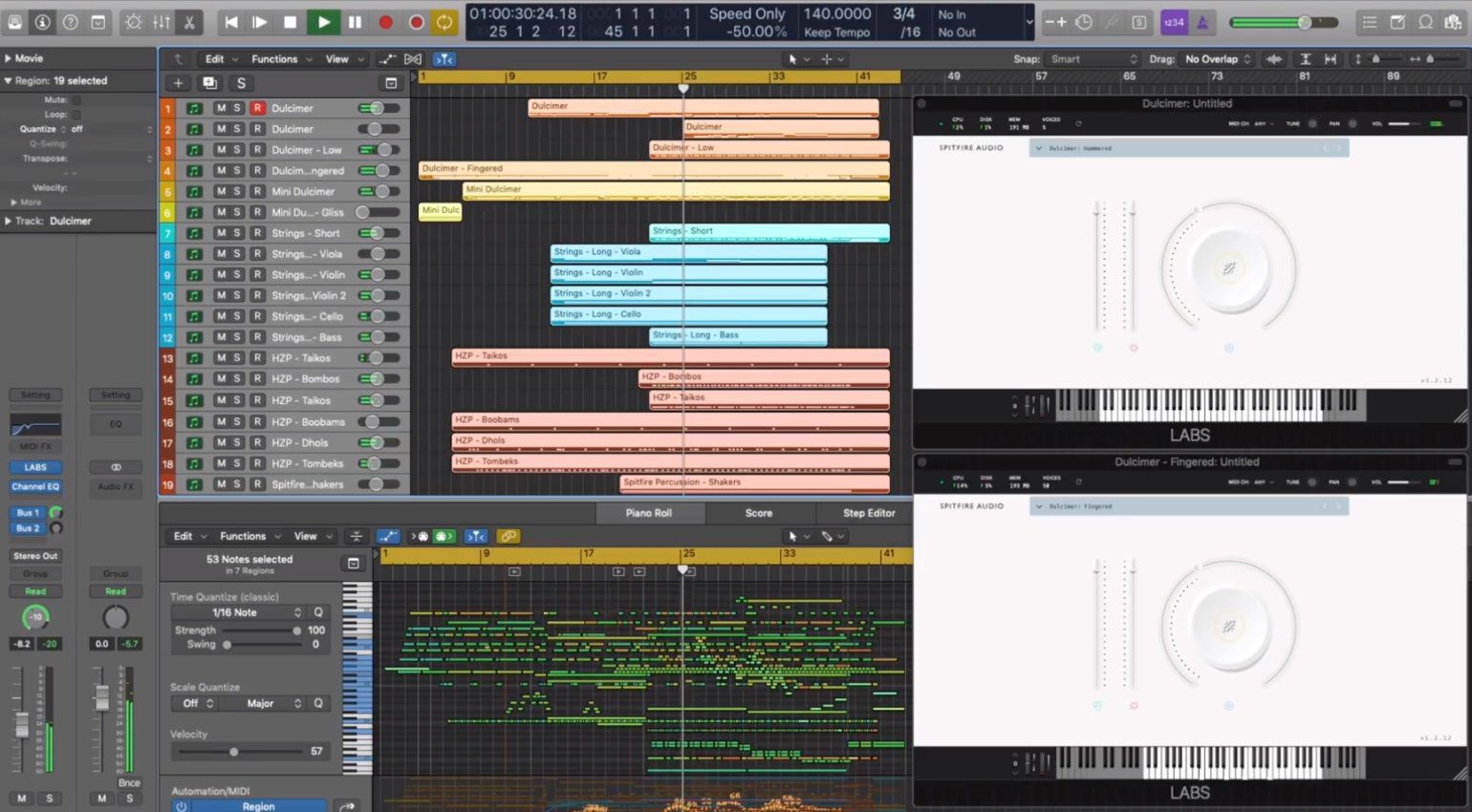Open Tracks area View menu

point(342,59)
